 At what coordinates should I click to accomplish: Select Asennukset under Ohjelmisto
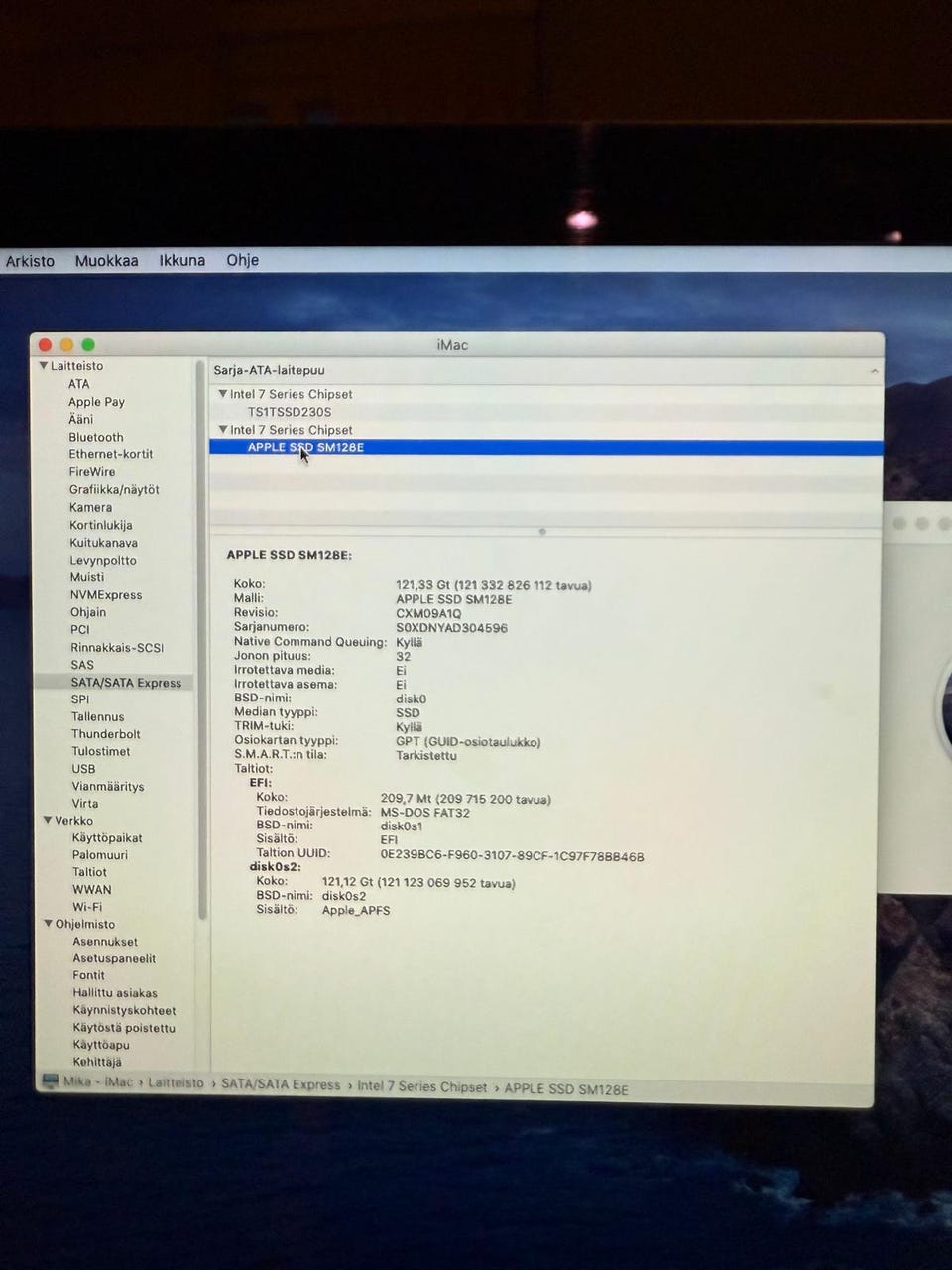(x=105, y=942)
